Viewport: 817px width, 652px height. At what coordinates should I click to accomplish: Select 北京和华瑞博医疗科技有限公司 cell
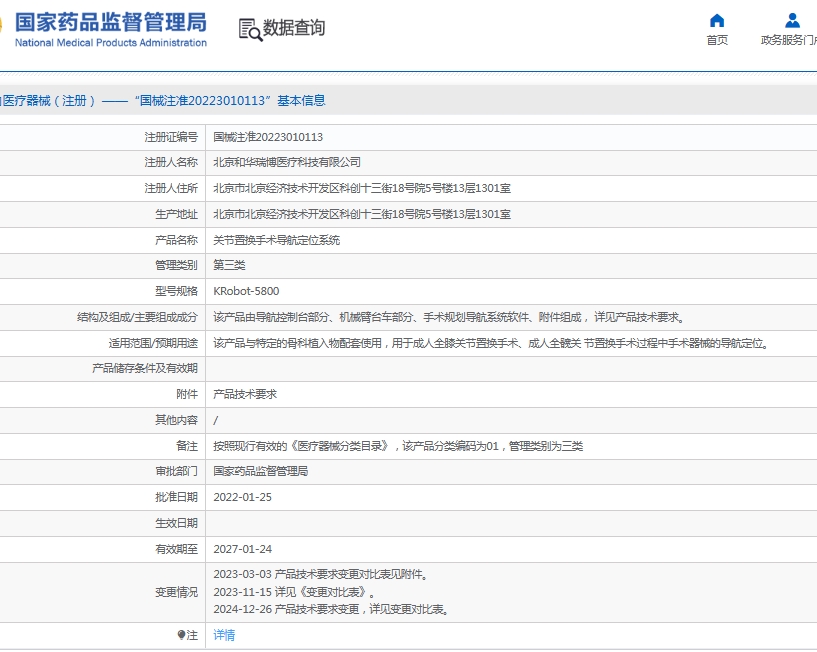[x=287, y=163]
